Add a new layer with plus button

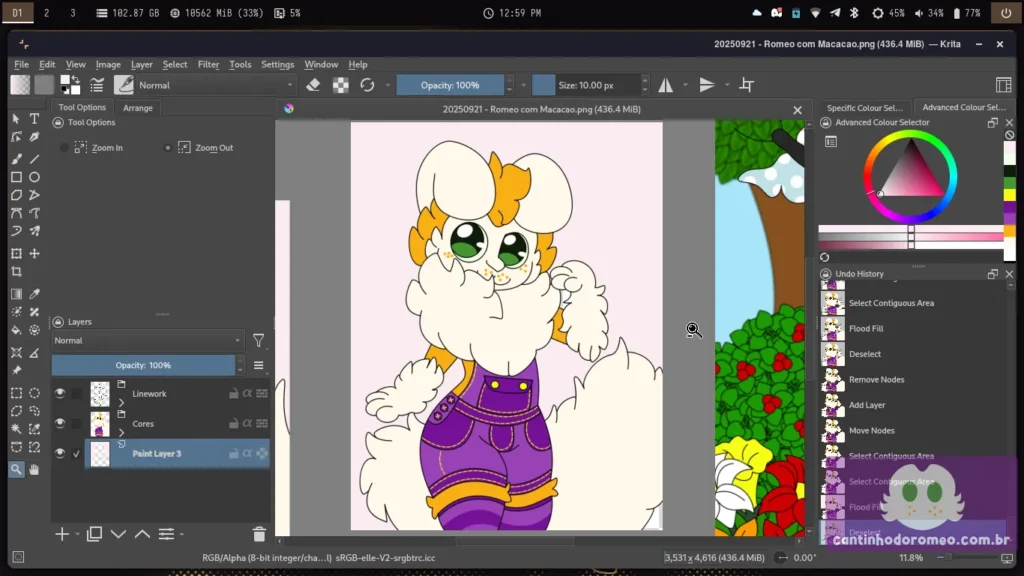click(62, 534)
